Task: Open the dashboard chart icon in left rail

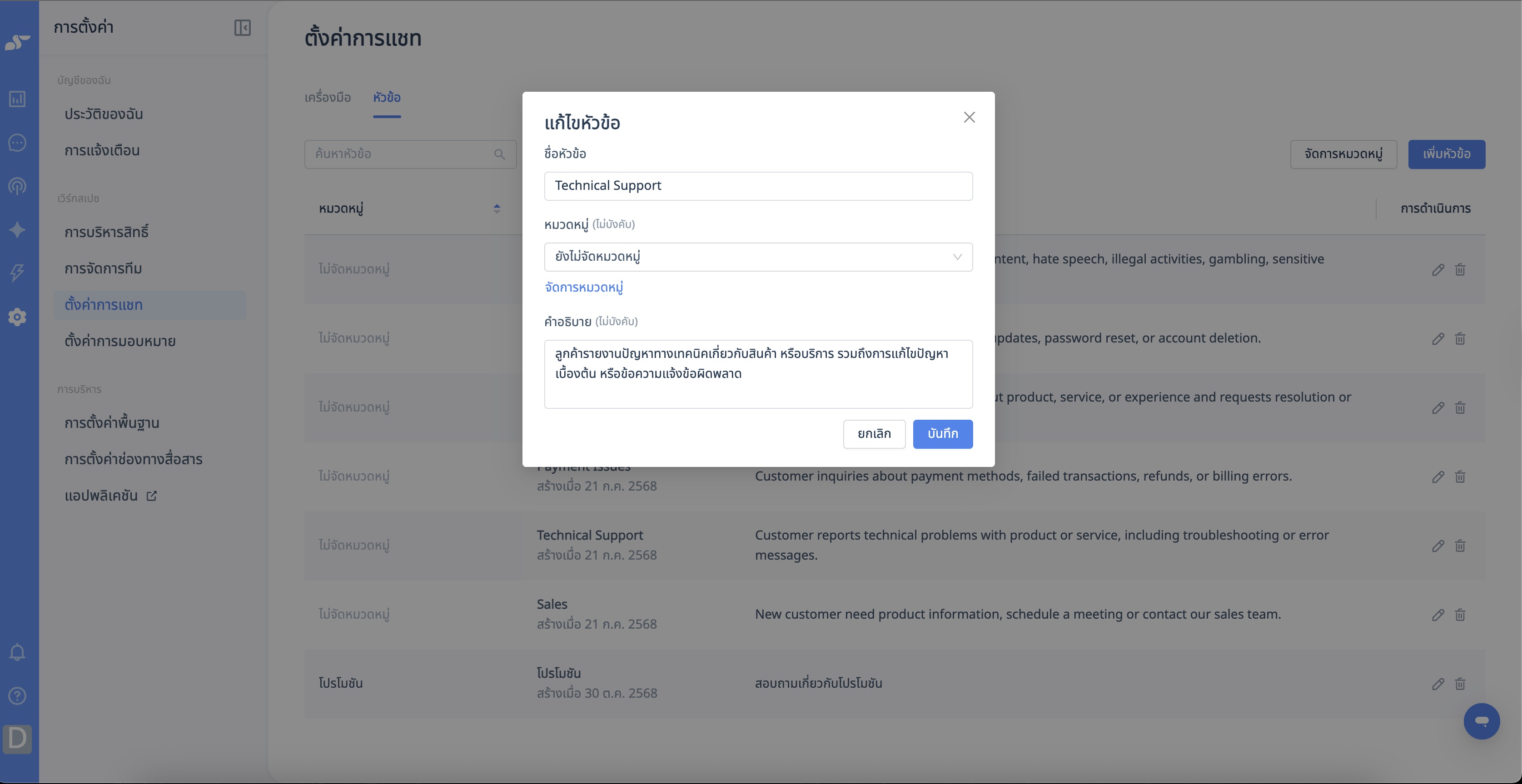Action: click(x=17, y=99)
